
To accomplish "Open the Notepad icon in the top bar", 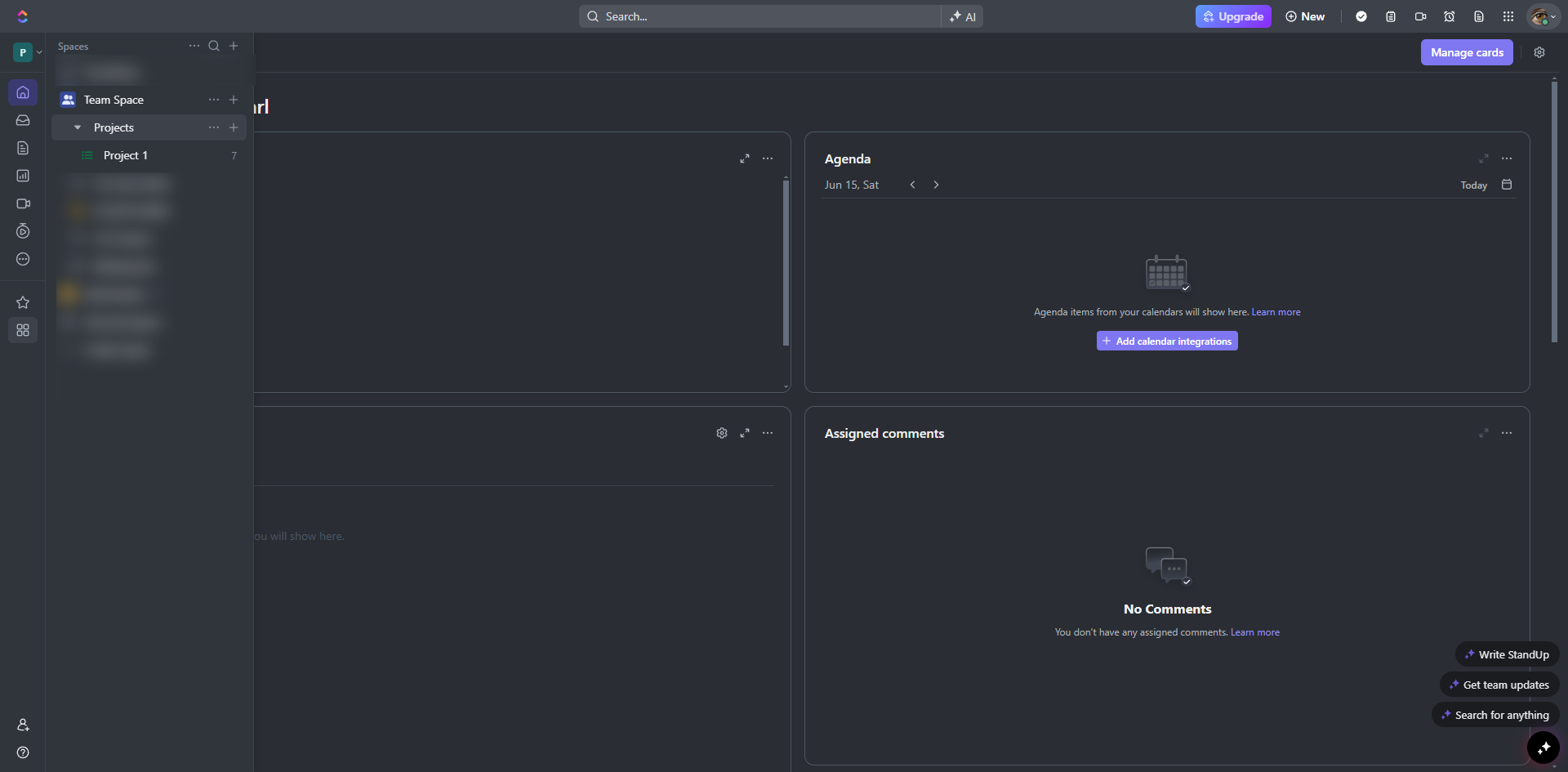I will (x=1391, y=16).
